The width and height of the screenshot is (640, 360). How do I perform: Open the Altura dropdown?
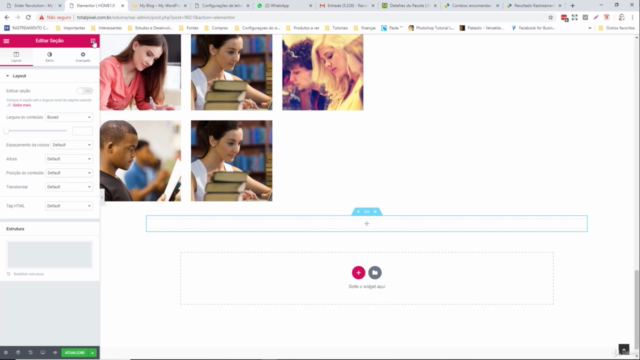click(x=69, y=159)
